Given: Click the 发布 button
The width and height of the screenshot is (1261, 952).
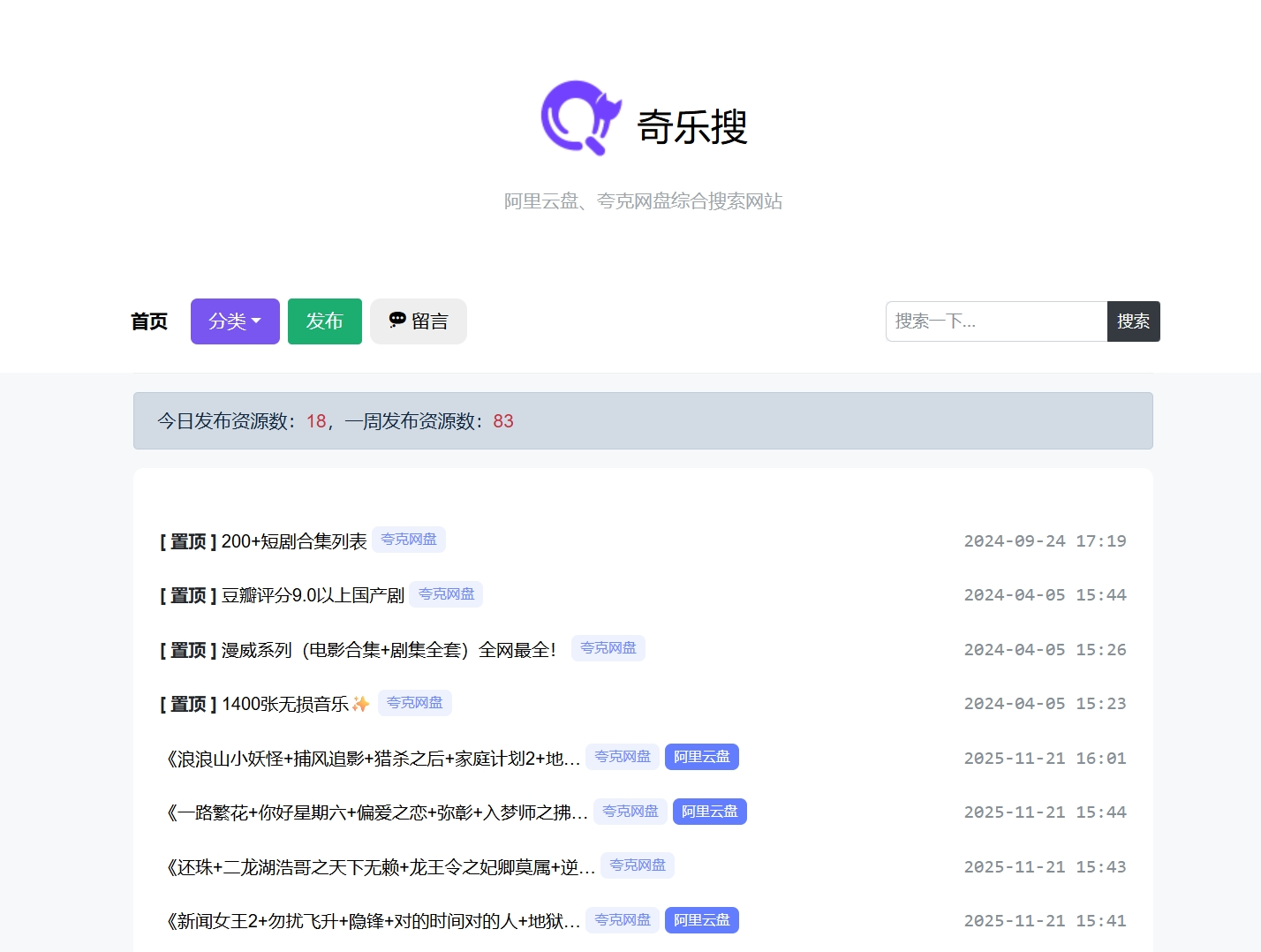Looking at the screenshot, I should (324, 321).
